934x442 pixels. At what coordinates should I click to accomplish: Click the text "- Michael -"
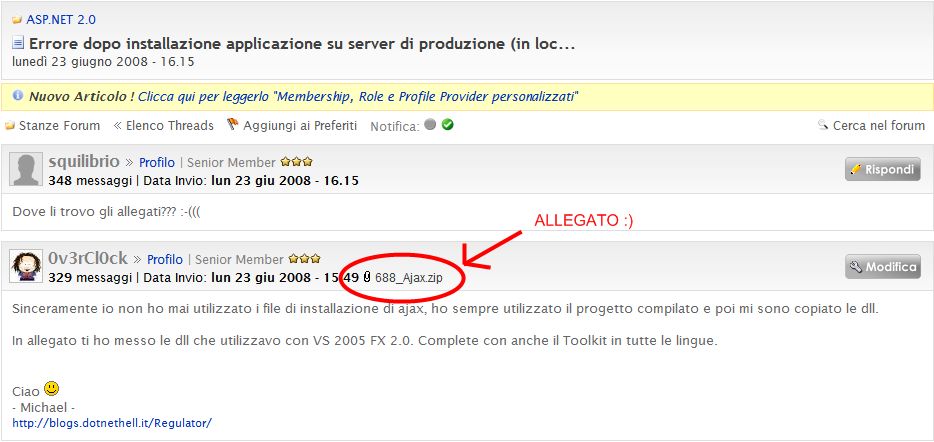click(x=43, y=408)
